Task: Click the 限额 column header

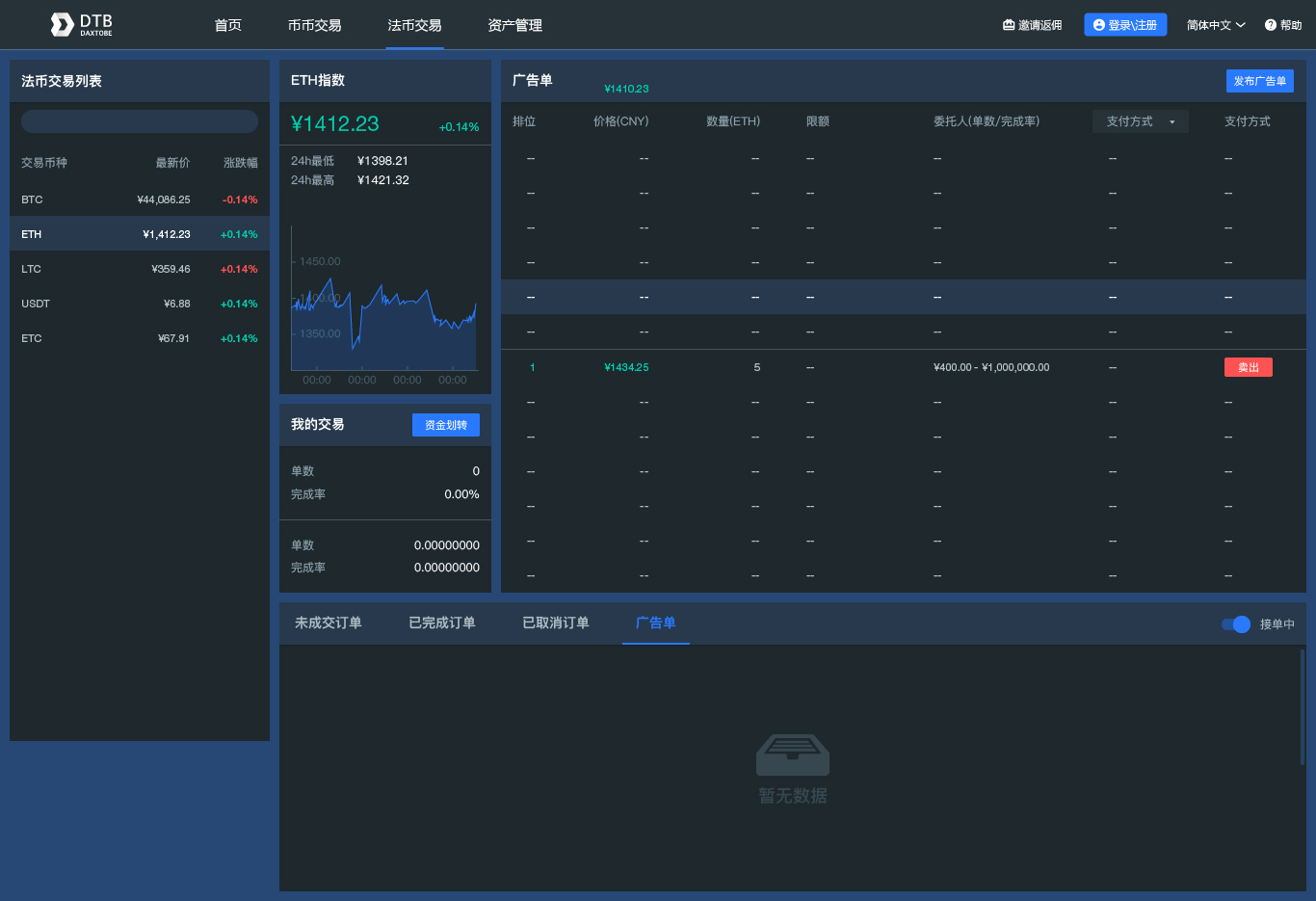Action: [818, 121]
